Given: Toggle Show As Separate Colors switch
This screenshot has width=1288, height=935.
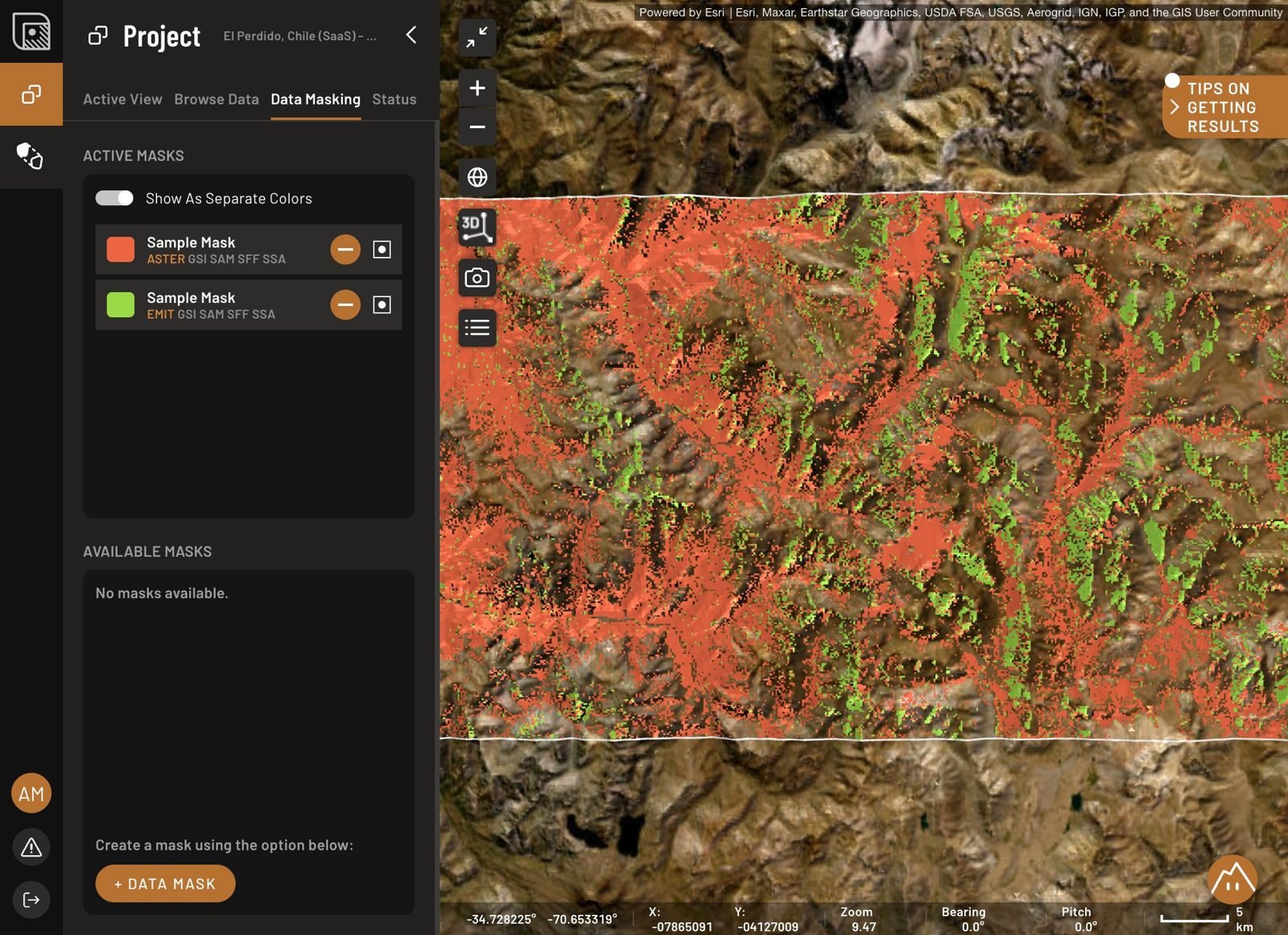Looking at the screenshot, I should (x=114, y=198).
